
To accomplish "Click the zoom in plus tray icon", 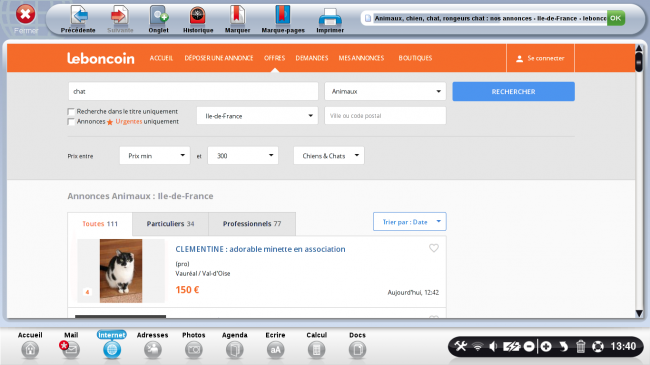I will pyautogui.click(x=546, y=346).
